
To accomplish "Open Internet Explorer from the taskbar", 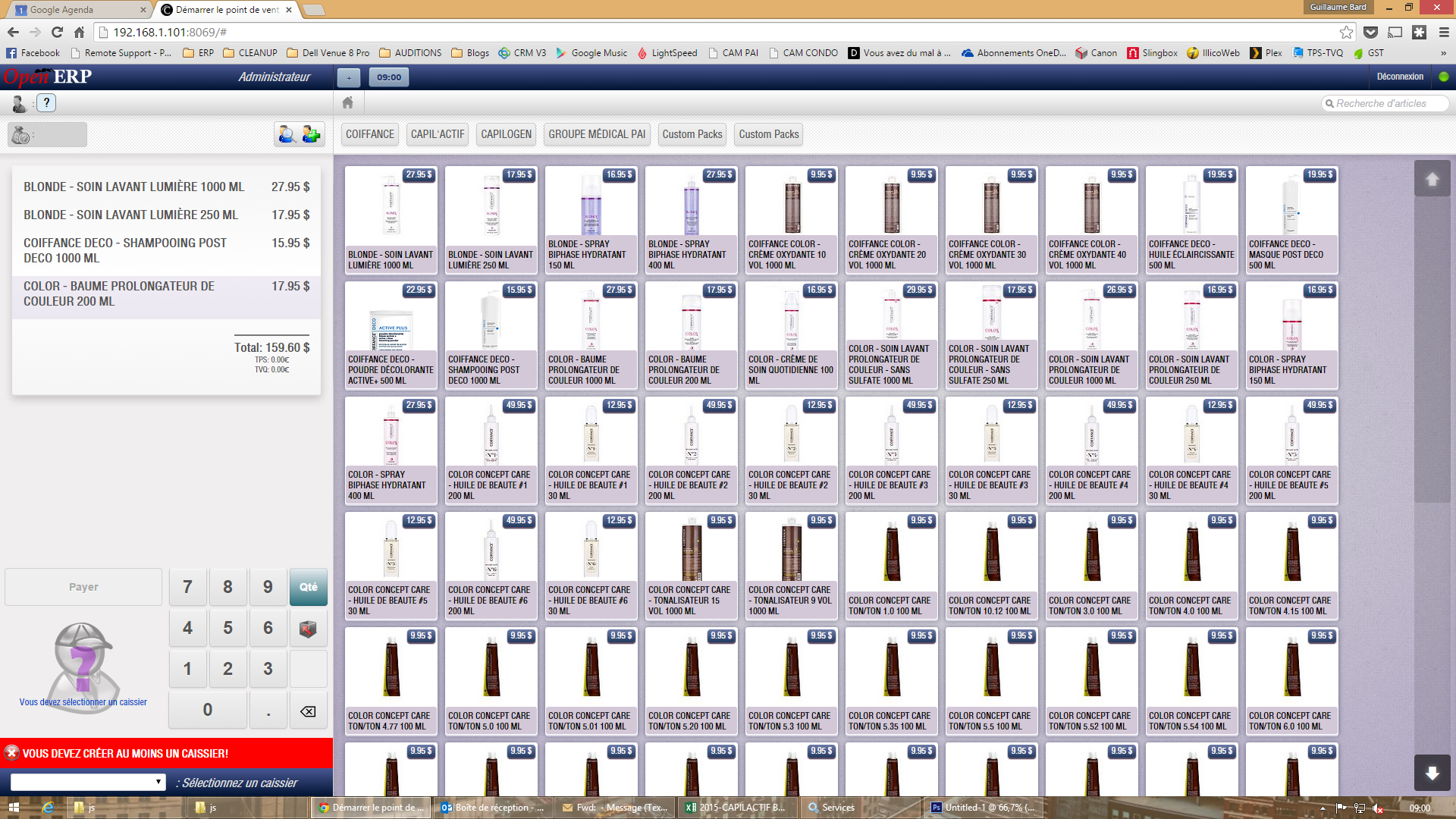I will [48, 808].
